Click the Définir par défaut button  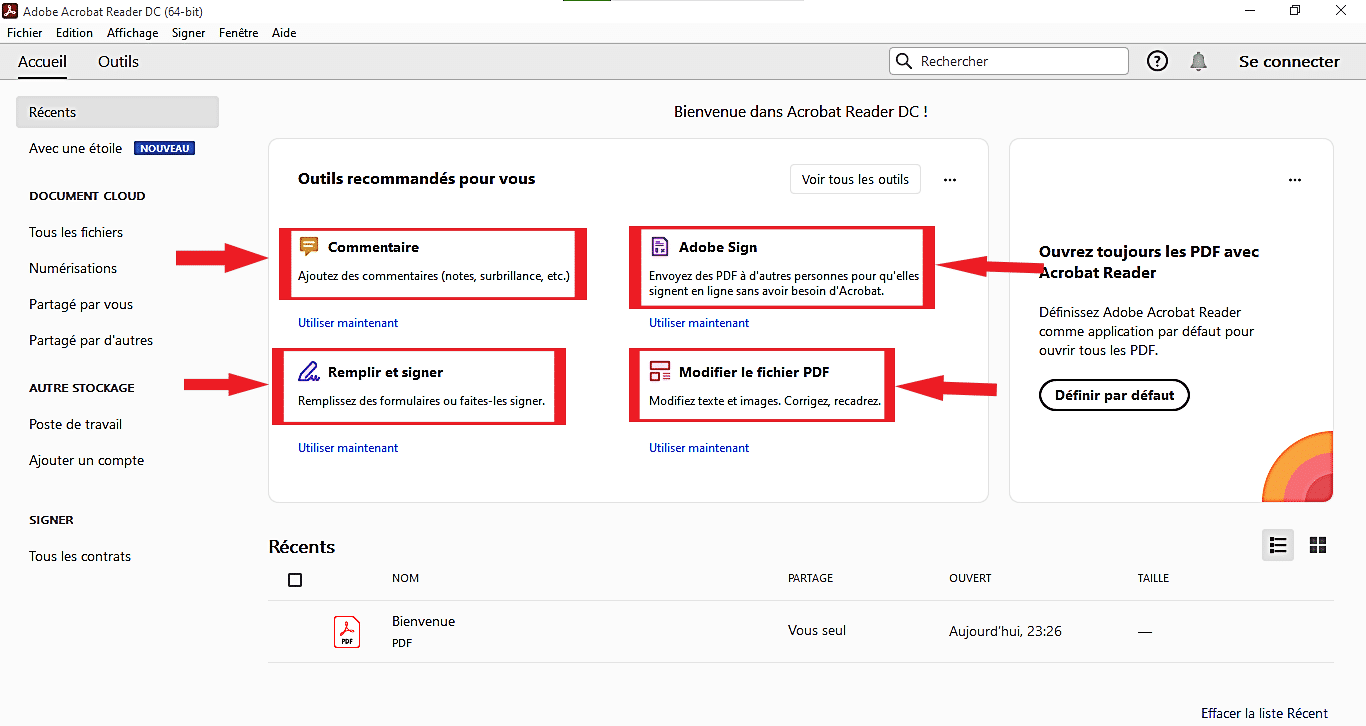pyautogui.click(x=1115, y=395)
